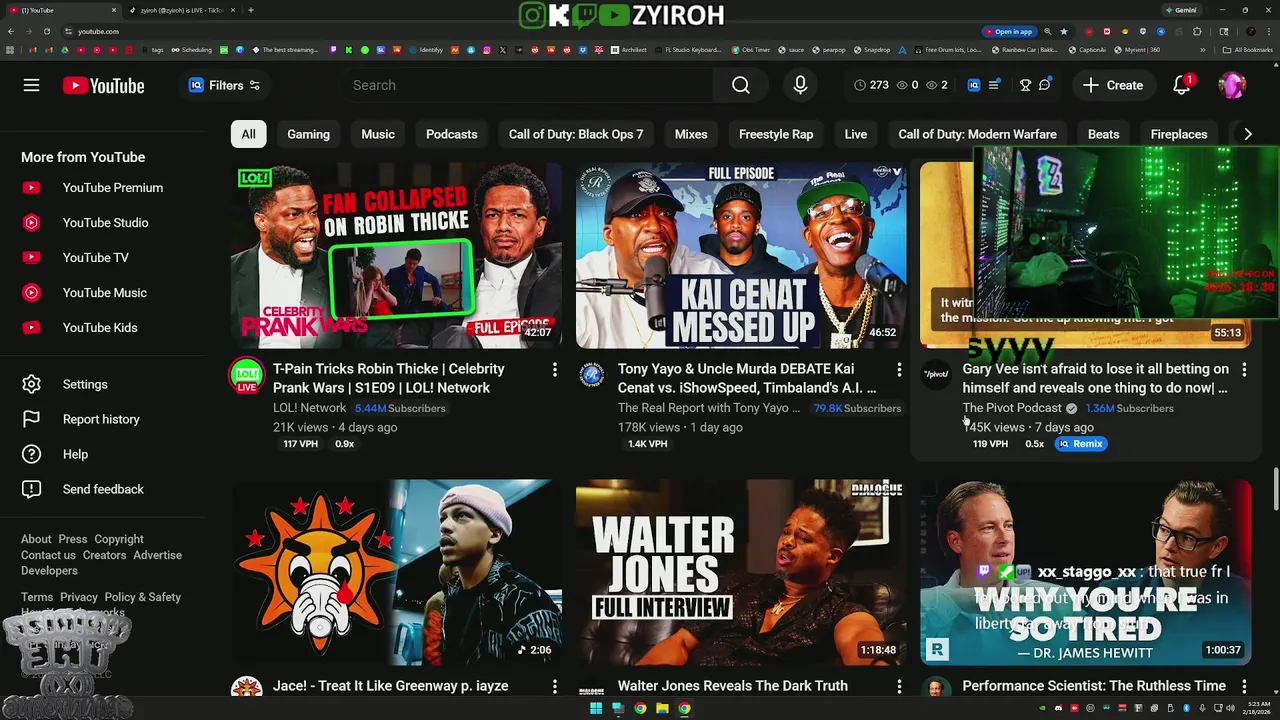
Task: Open the Windows Start button
Action: click(x=596, y=708)
